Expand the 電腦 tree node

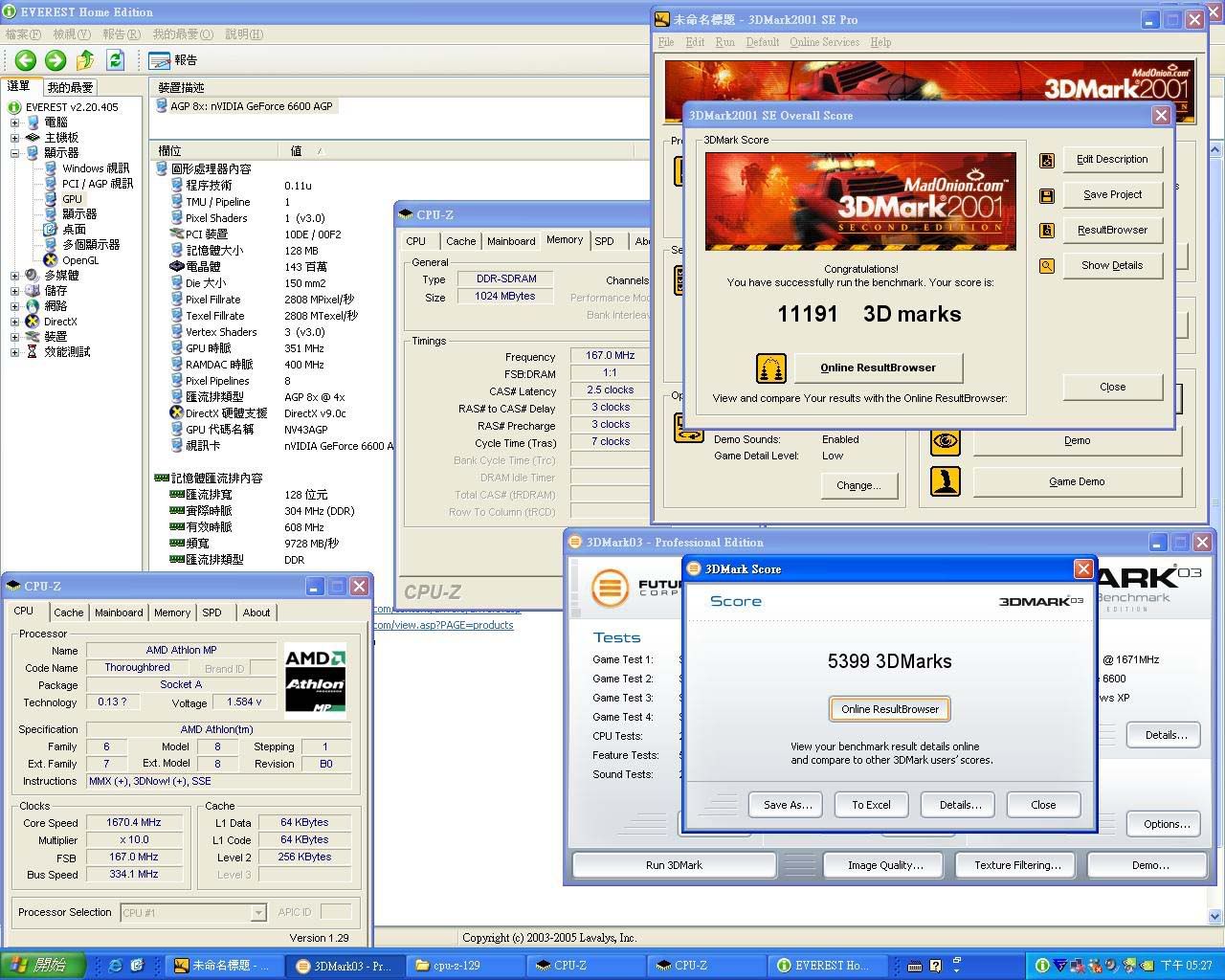coord(15,122)
